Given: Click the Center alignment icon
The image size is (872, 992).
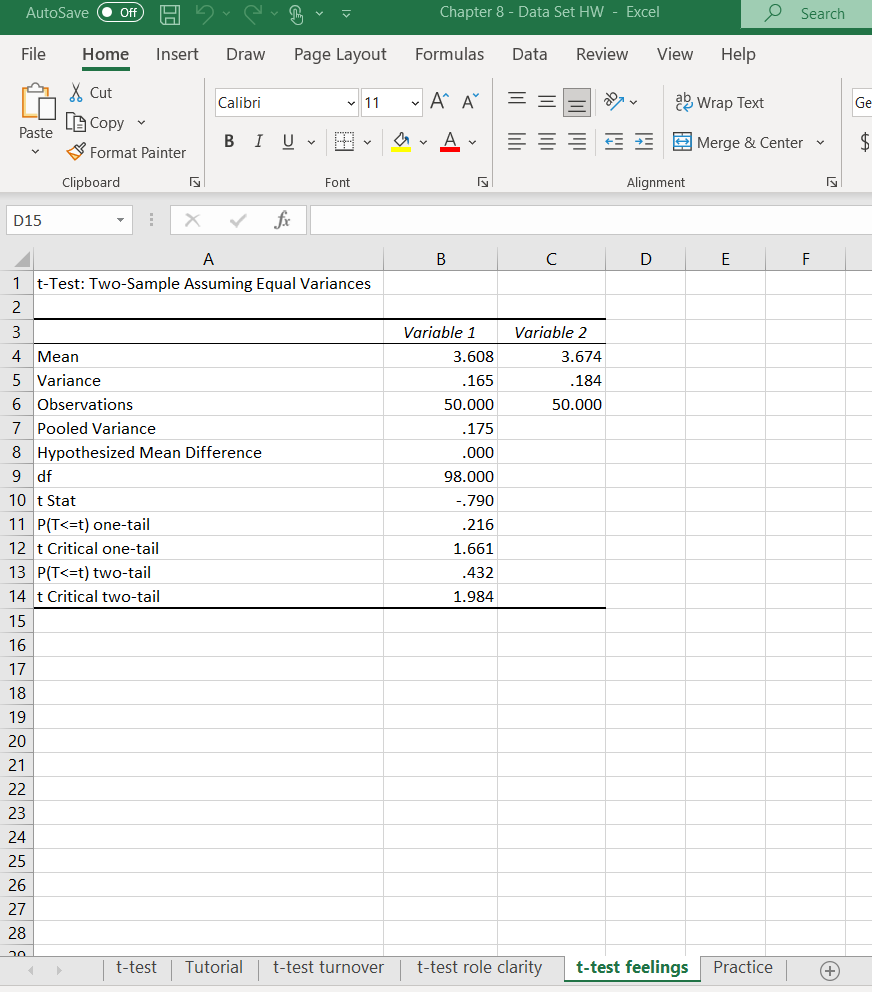Looking at the screenshot, I should click(546, 141).
